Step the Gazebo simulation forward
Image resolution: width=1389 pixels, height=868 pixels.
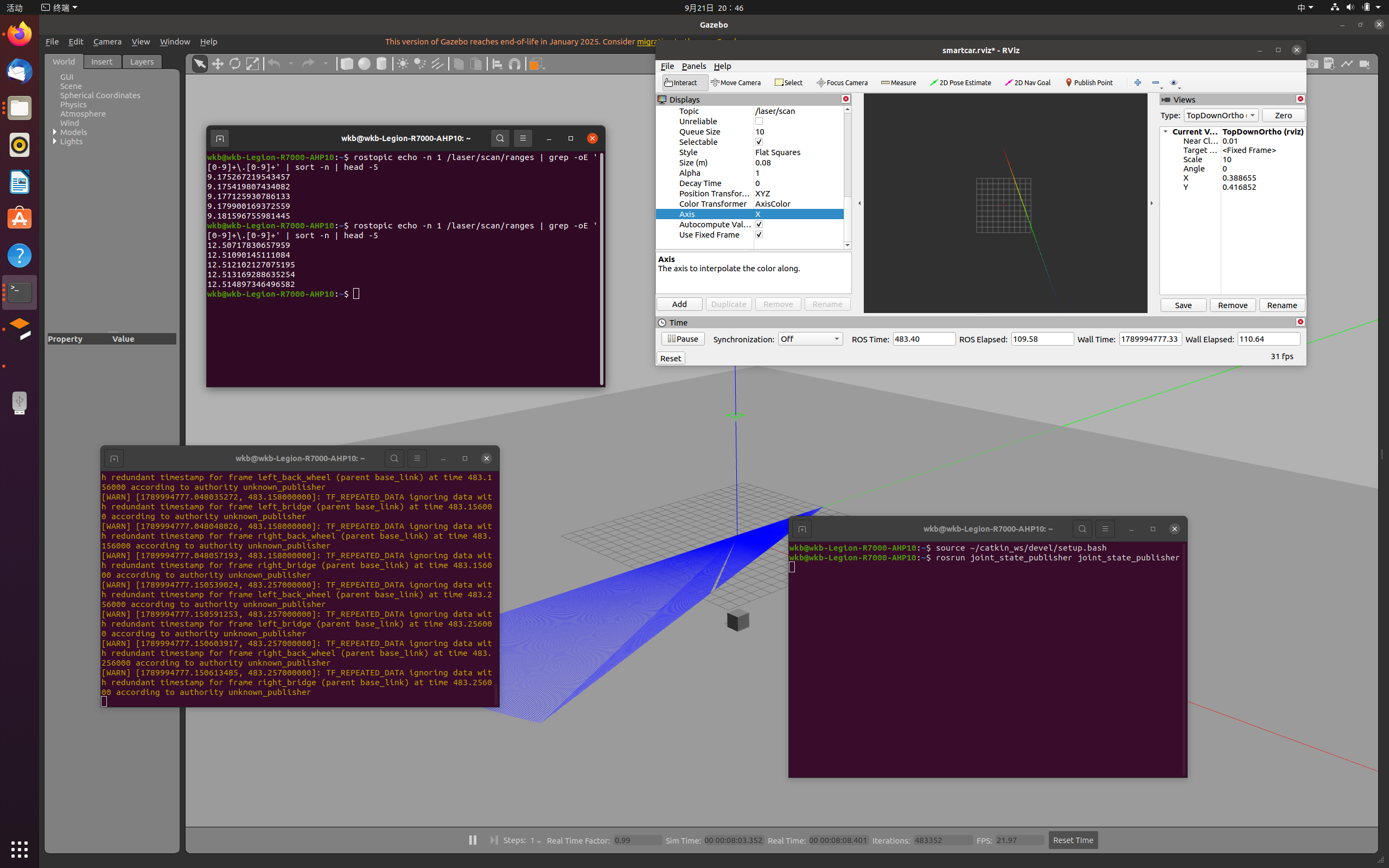pyautogui.click(x=494, y=840)
